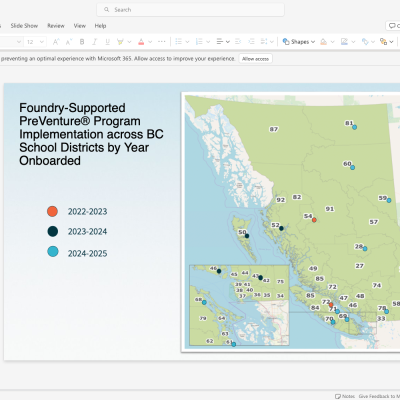This screenshot has height=400, width=400.
Task: Open the more font options ellipsis
Action: 162,42
